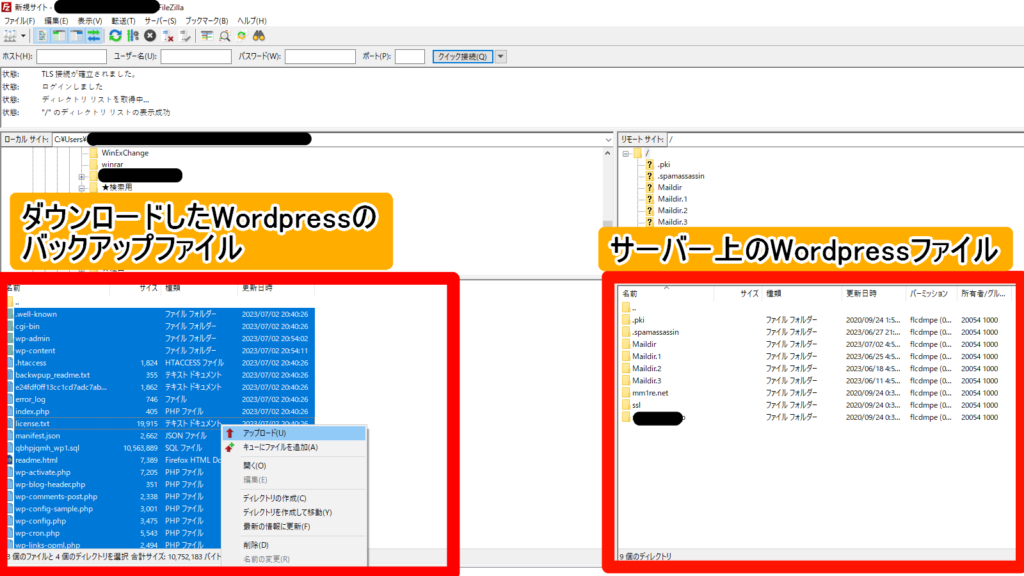Click the .pki folder icon in remote file list
1024x576 pixels.
point(626,320)
